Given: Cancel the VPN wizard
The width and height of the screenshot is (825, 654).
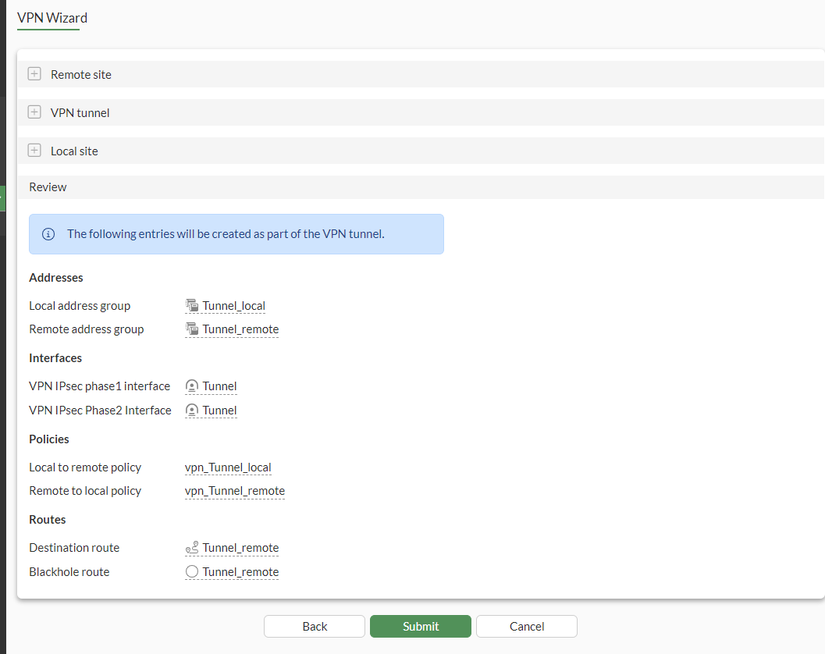Looking at the screenshot, I should point(526,626).
